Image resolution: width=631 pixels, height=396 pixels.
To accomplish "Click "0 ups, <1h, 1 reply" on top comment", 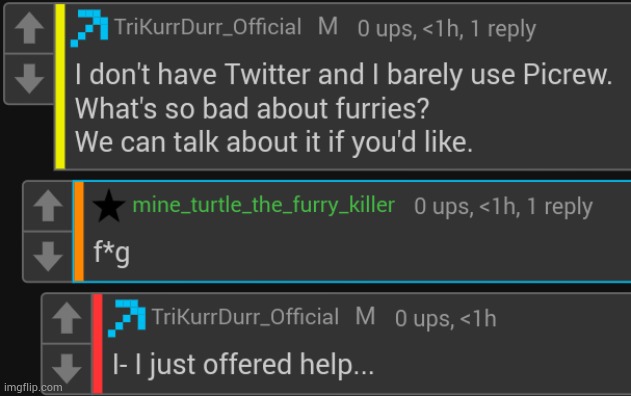I will (x=447, y=29).
